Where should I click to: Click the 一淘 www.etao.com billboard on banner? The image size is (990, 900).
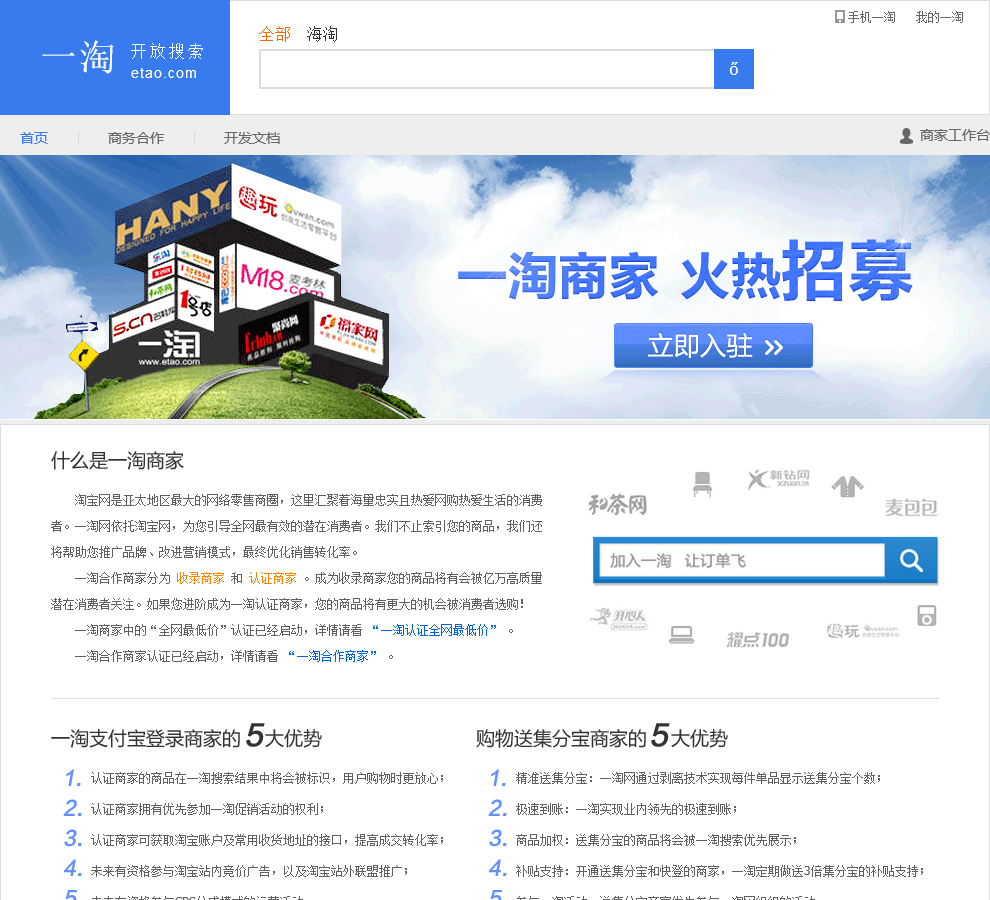point(169,347)
